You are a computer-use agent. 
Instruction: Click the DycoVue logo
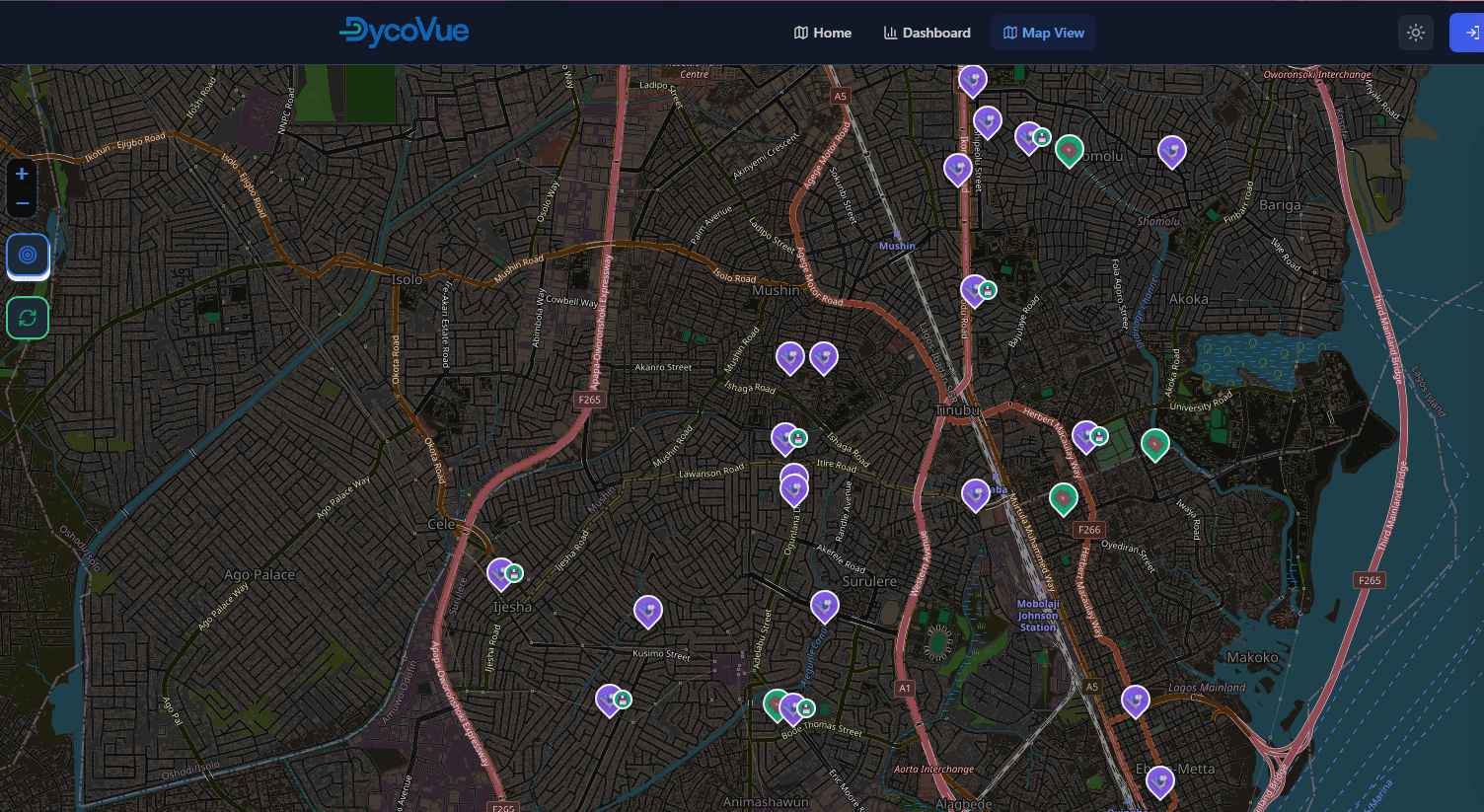404,32
